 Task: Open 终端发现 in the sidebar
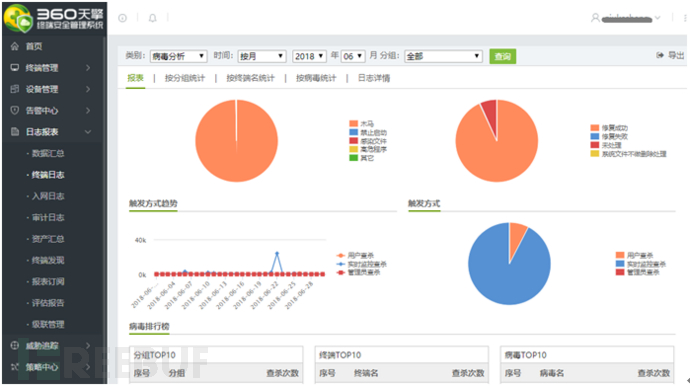48,260
